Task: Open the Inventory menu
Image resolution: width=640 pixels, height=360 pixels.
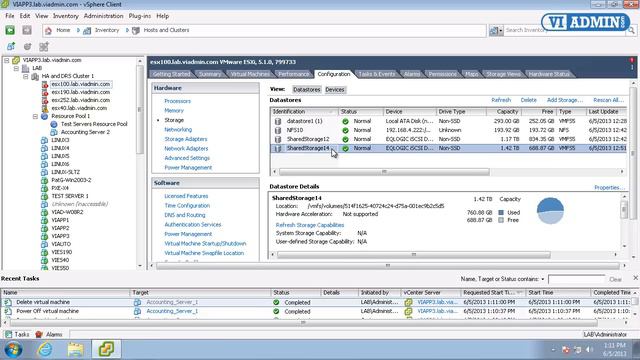Action: (66, 16)
